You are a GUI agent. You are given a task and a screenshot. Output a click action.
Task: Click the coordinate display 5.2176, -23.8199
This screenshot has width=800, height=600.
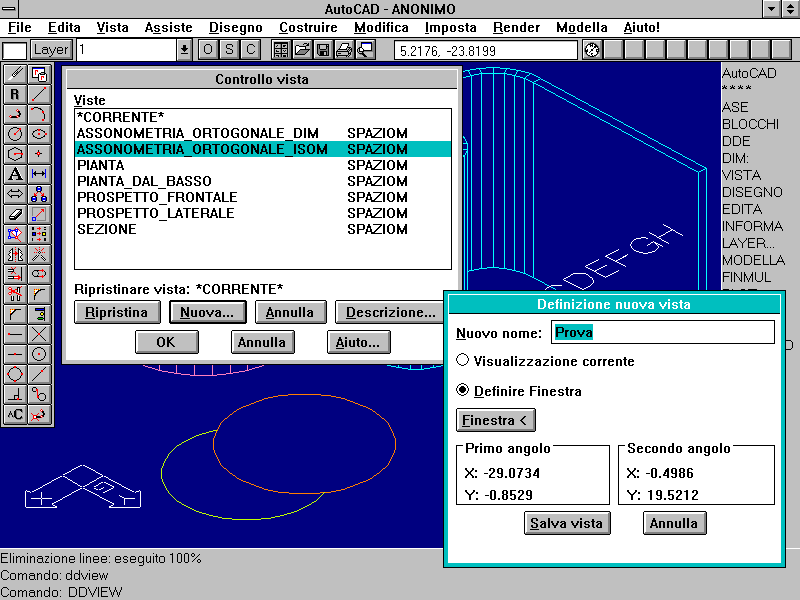486,51
